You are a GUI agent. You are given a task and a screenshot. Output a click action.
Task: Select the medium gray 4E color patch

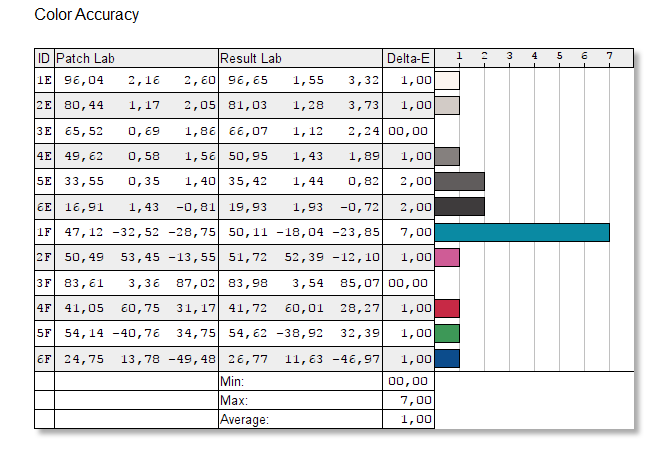pyautogui.click(x=447, y=156)
